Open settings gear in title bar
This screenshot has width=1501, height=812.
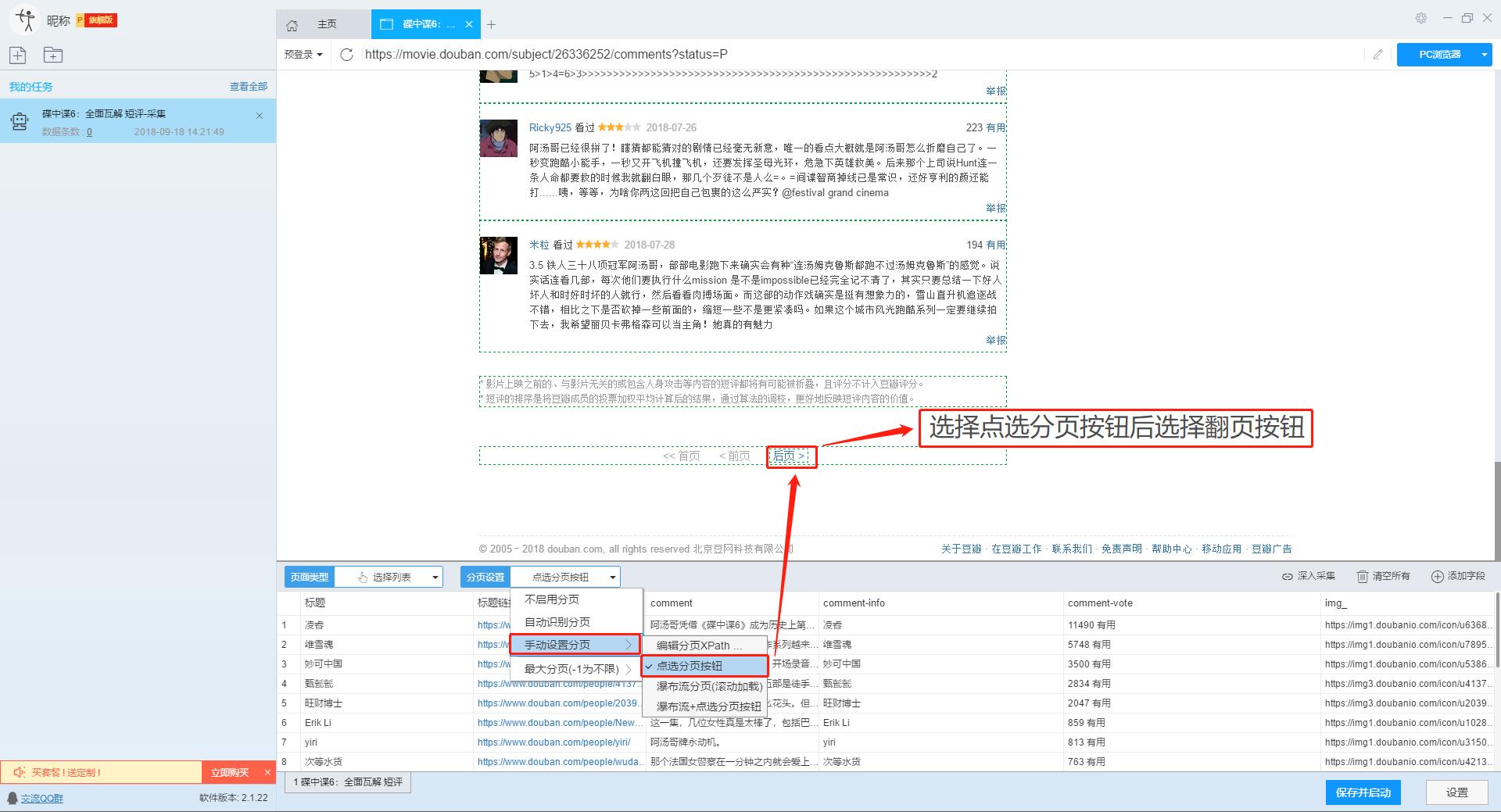click(1421, 18)
